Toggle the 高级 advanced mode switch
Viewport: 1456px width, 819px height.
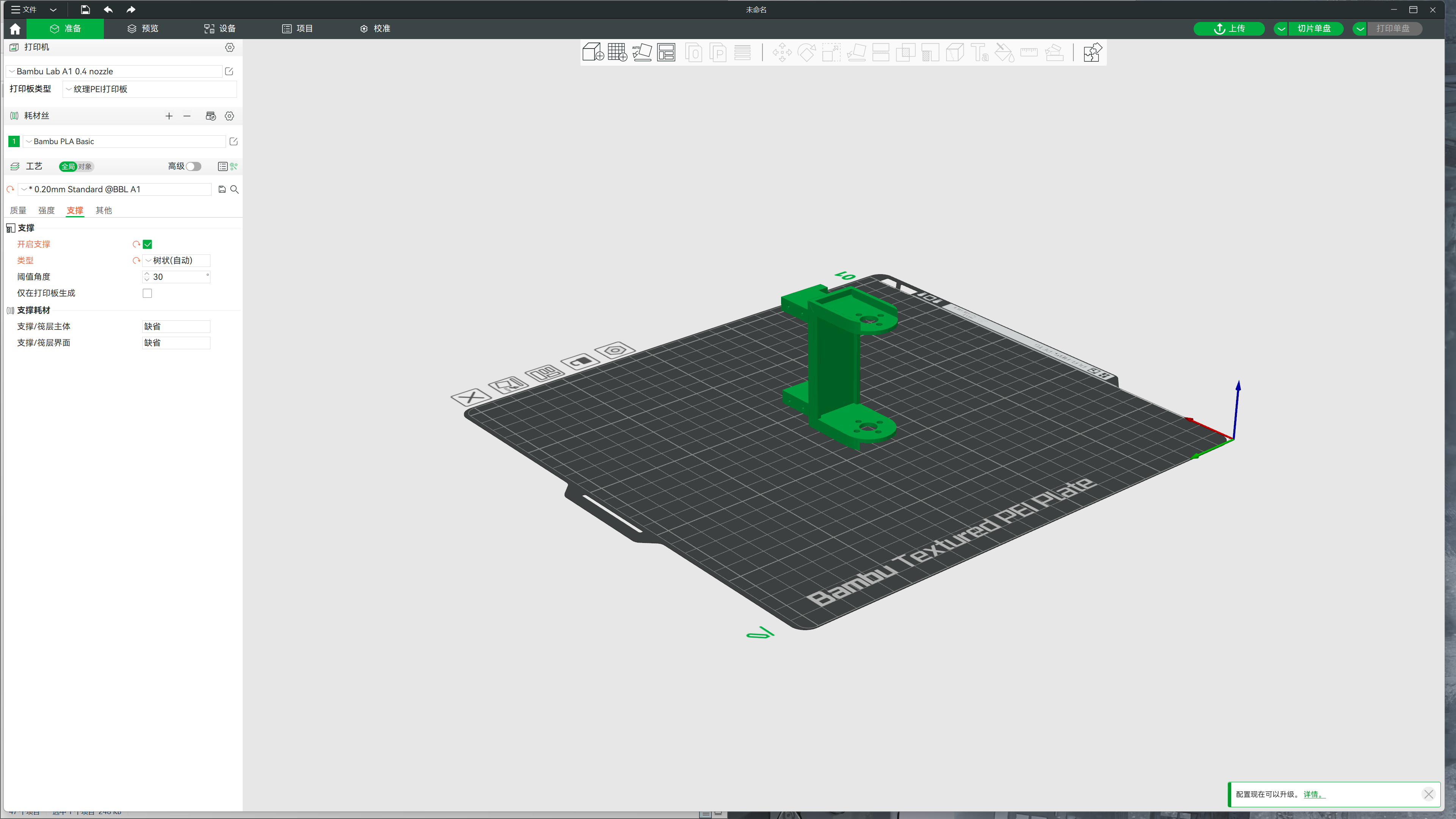pos(193,166)
